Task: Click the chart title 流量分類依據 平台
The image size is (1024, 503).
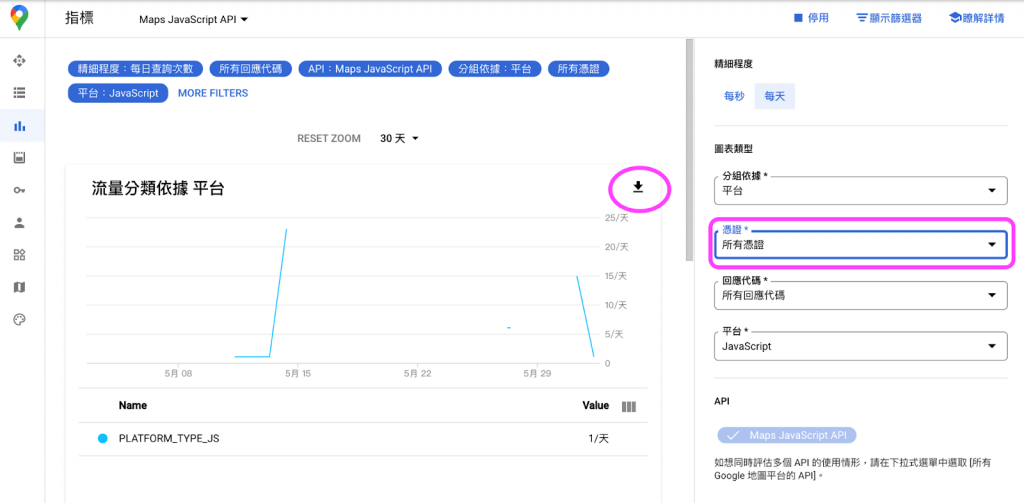Action: coord(158,189)
